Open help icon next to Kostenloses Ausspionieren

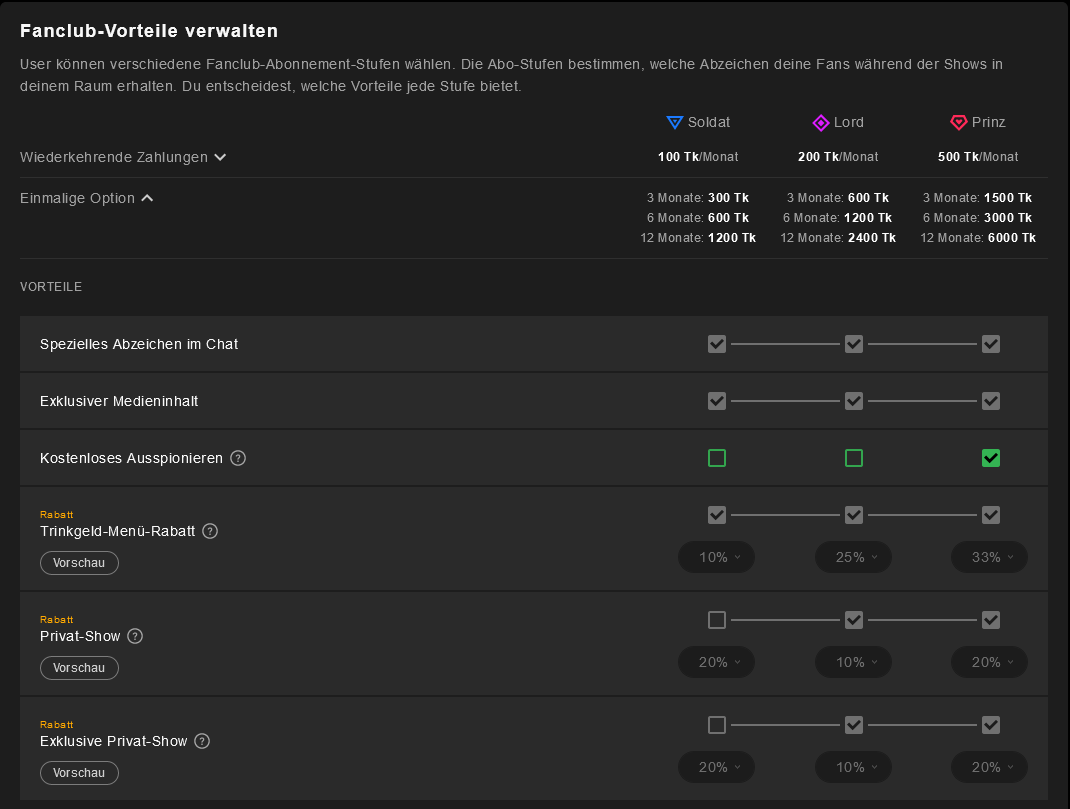pos(238,458)
